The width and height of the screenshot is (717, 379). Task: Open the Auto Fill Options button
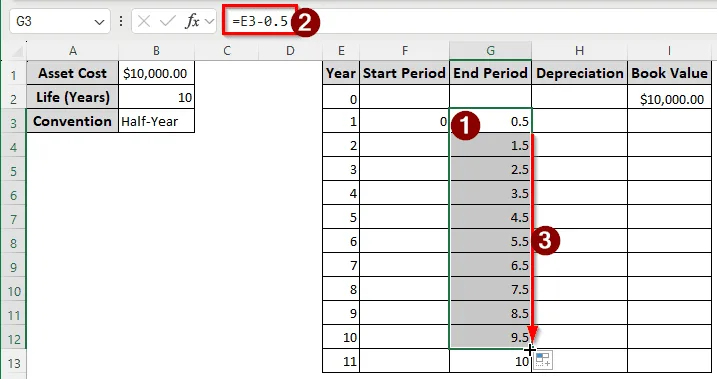pyautogui.click(x=543, y=360)
